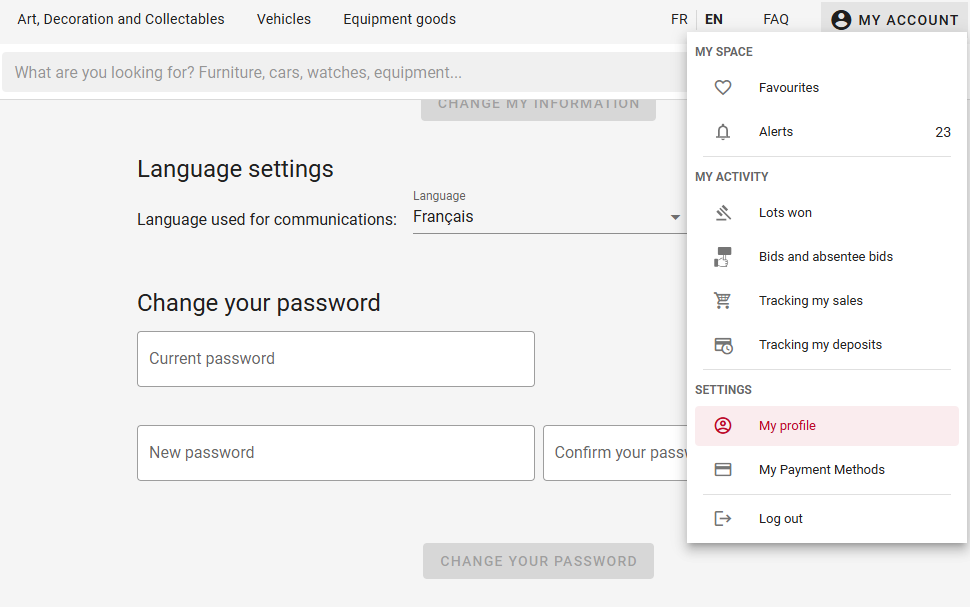Open the FAQ link
The image size is (970, 607).
coord(776,20)
